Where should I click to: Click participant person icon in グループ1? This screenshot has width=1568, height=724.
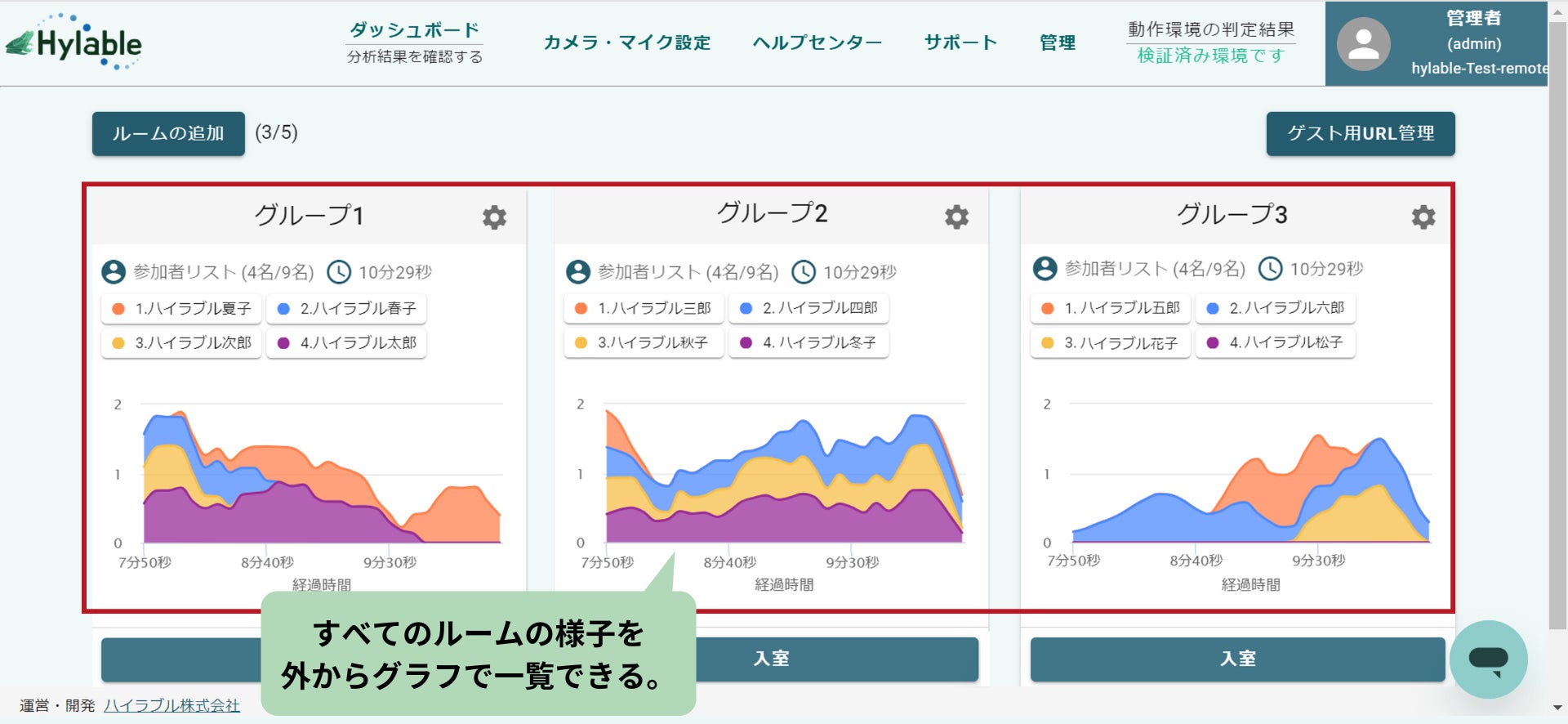(x=114, y=271)
